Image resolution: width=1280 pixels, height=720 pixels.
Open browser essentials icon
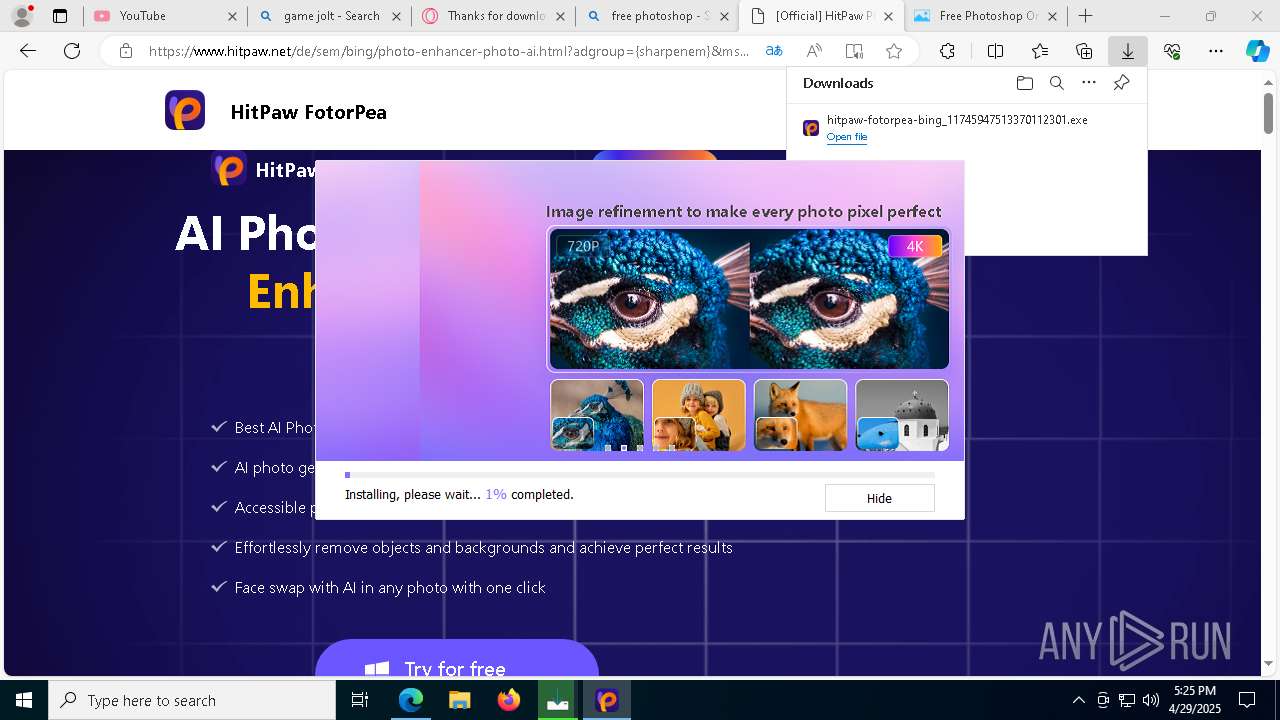[1172, 51]
